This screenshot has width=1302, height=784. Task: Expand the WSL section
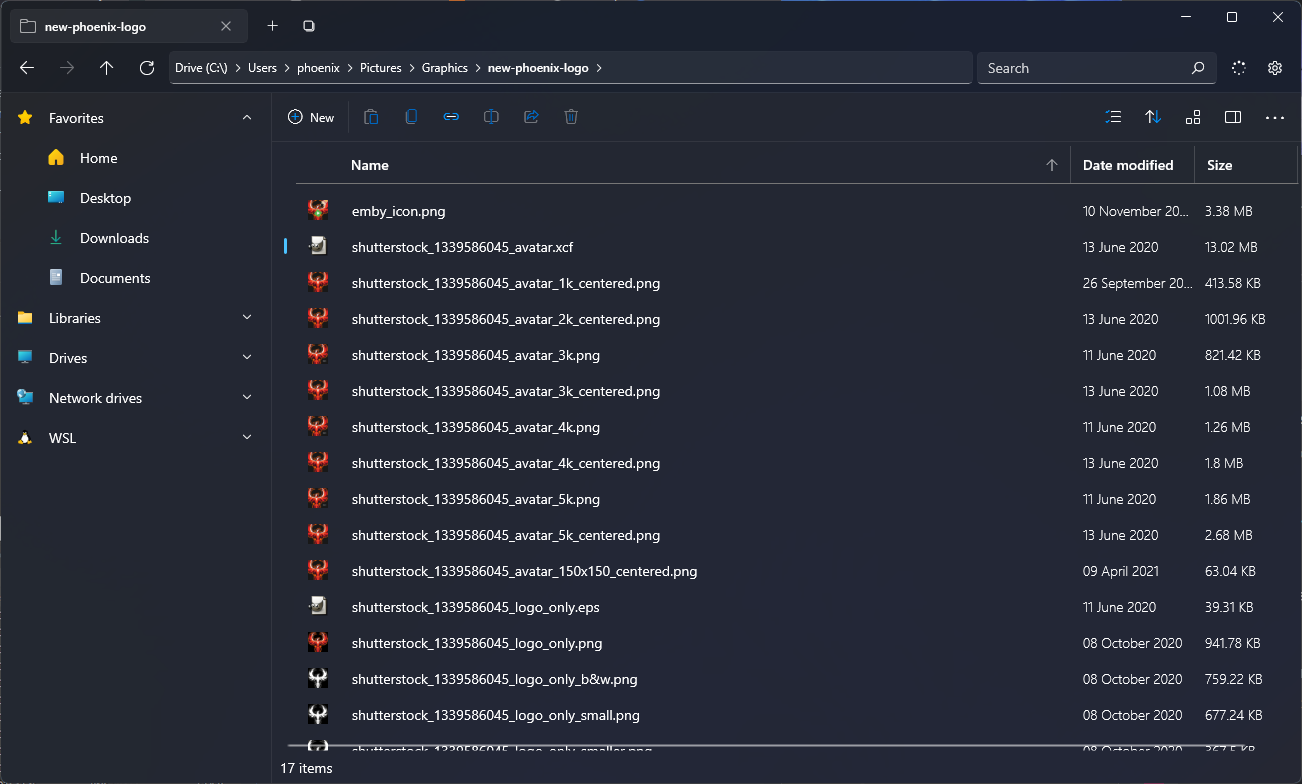(x=247, y=438)
